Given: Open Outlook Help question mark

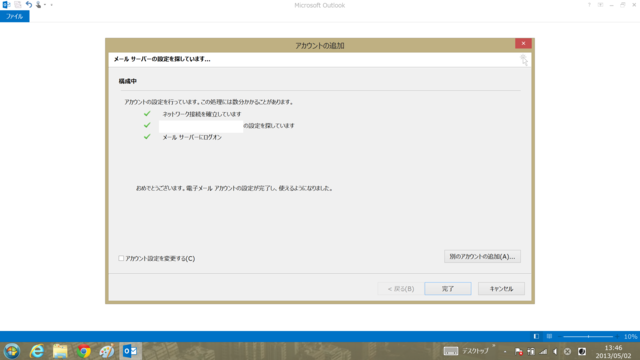Looking at the screenshot, I should (x=589, y=5).
